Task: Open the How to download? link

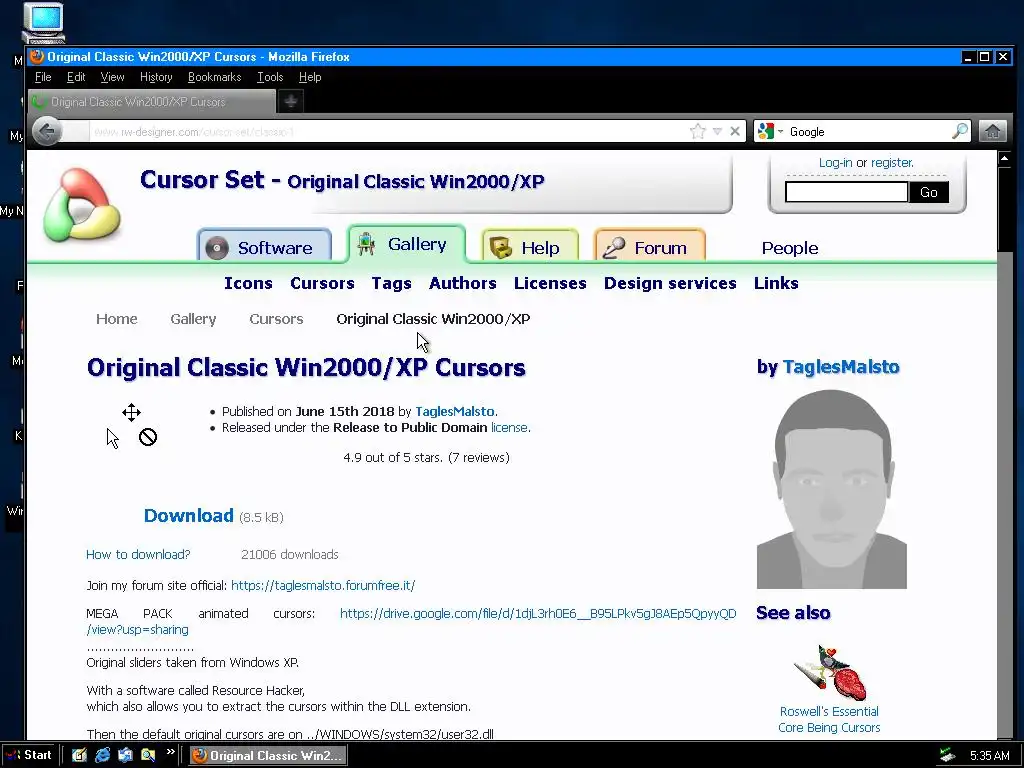Action: (138, 554)
